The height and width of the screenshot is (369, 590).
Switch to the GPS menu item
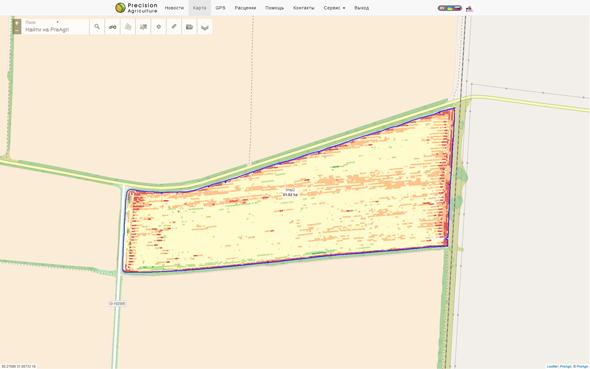tap(220, 8)
